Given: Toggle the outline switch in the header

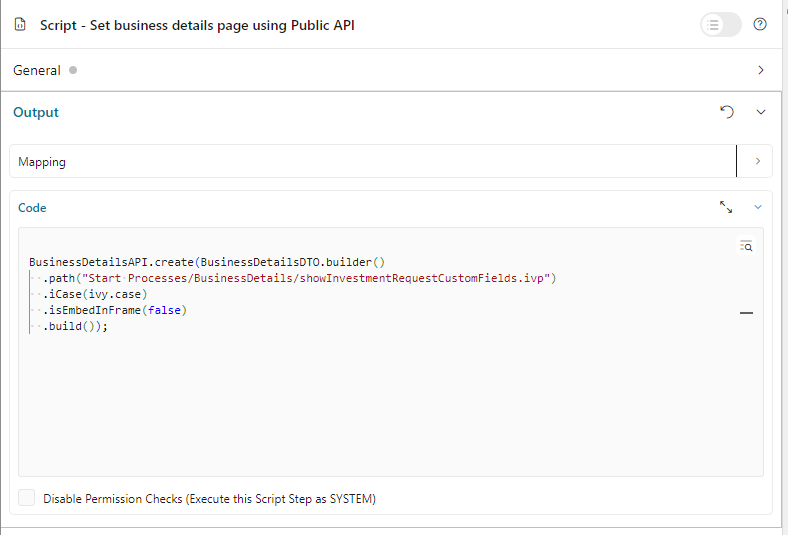Looking at the screenshot, I should point(720,25).
